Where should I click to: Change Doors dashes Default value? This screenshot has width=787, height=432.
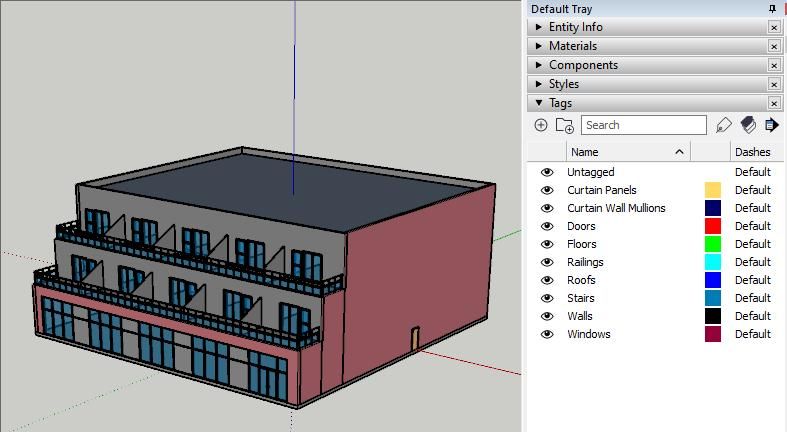click(753, 226)
